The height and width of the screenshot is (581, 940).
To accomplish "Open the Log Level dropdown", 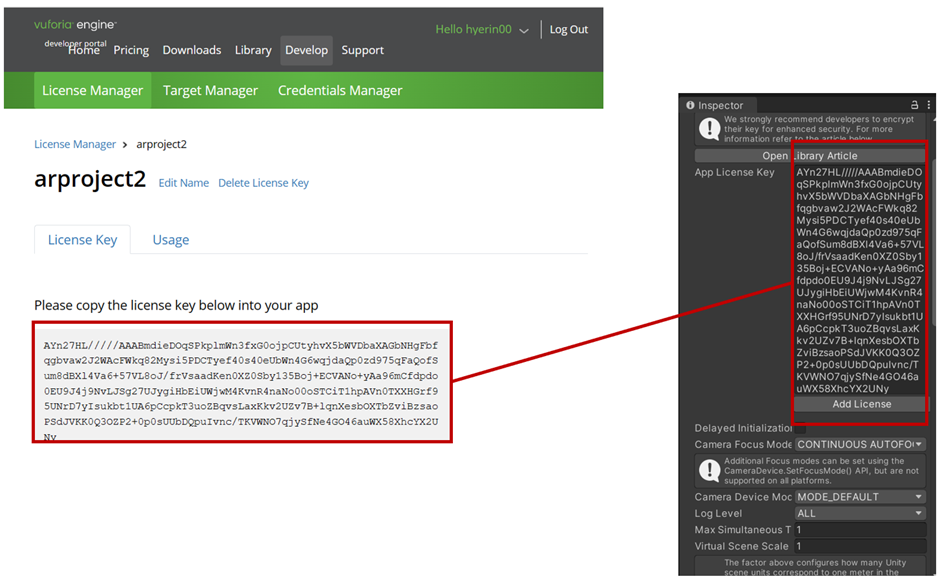I will 860,513.
